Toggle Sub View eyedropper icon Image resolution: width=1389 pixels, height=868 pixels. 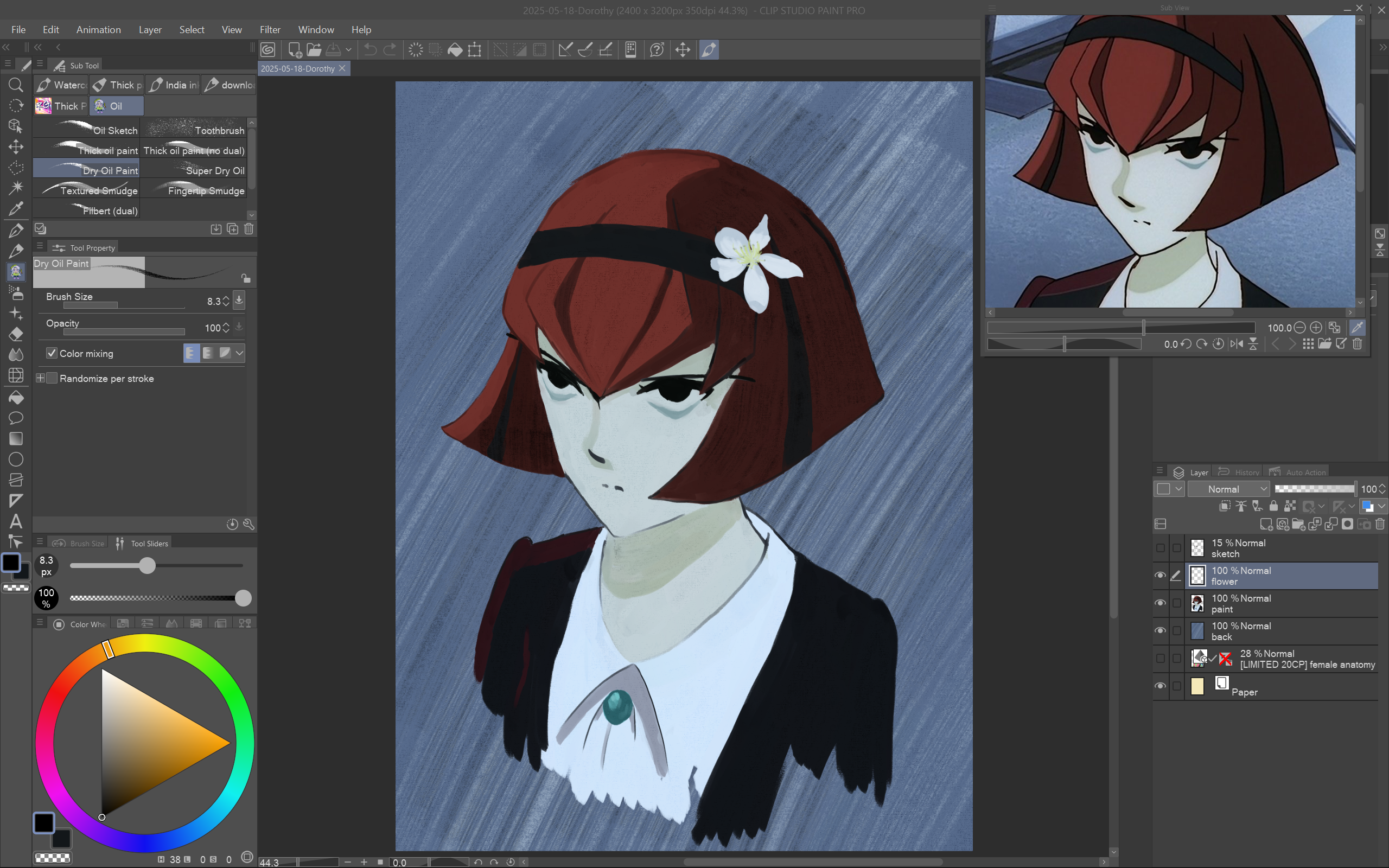[1357, 327]
